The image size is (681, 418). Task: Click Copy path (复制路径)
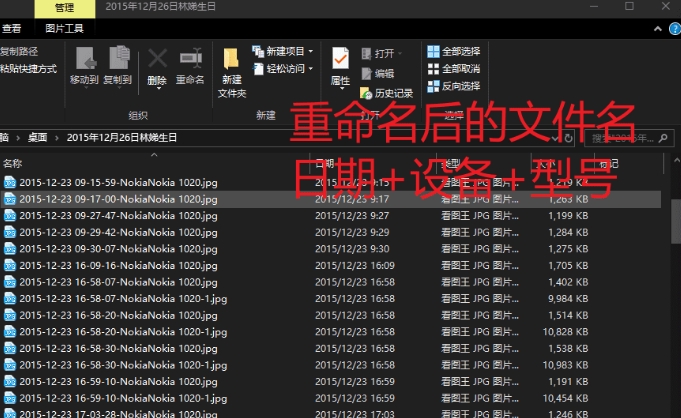[x=20, y=51]
